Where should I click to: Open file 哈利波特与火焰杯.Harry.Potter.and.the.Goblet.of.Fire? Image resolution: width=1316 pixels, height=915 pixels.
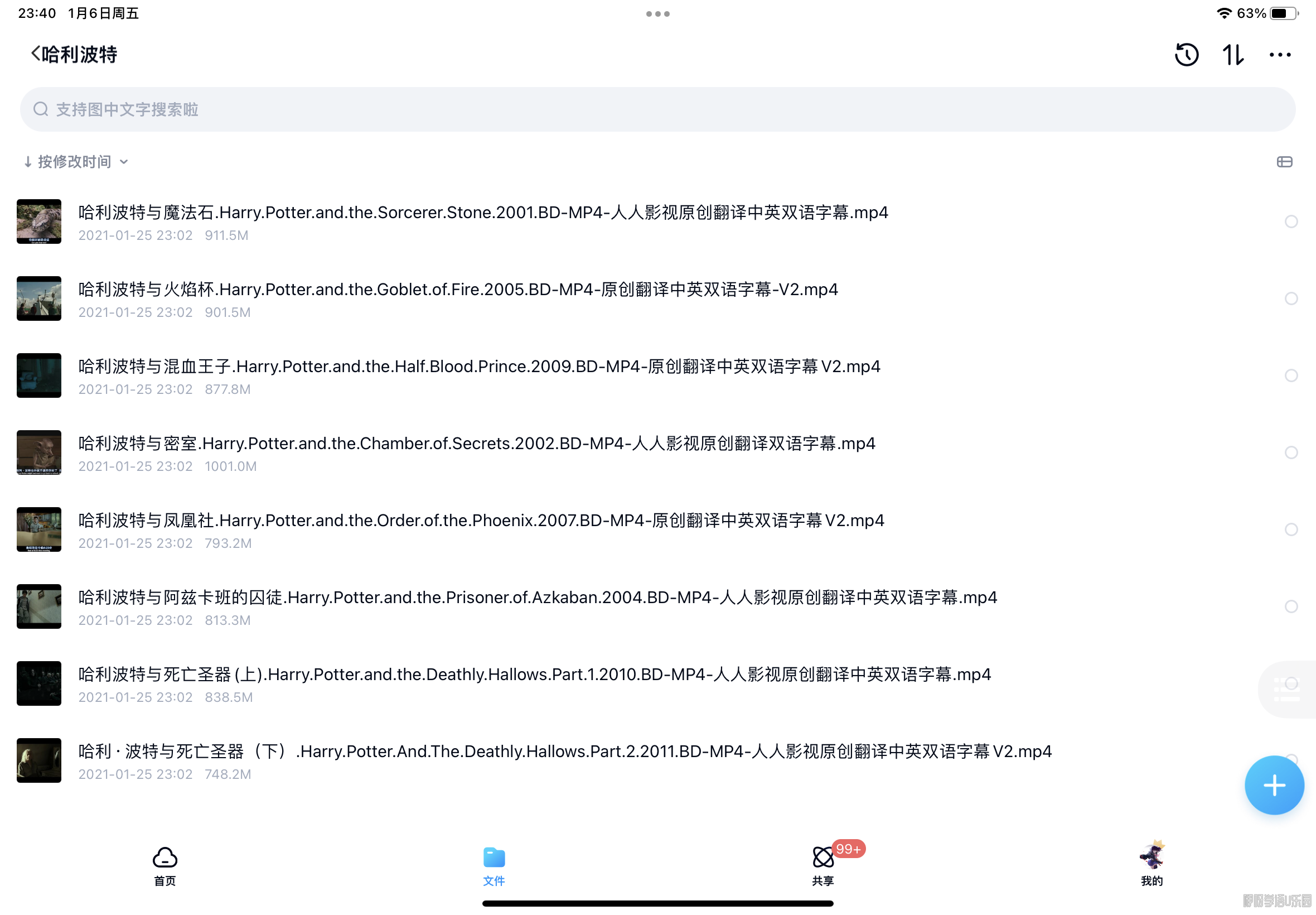tap(458, 290)
